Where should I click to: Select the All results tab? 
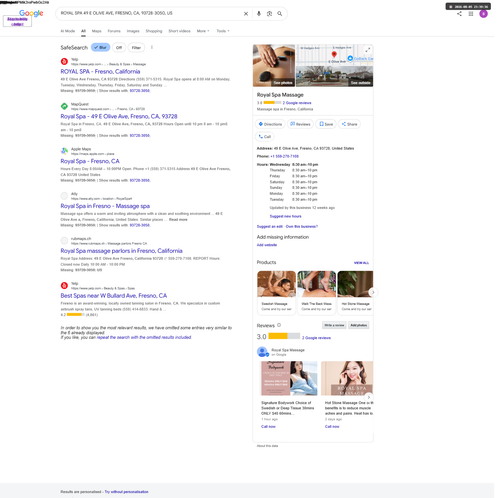(83, 31)
